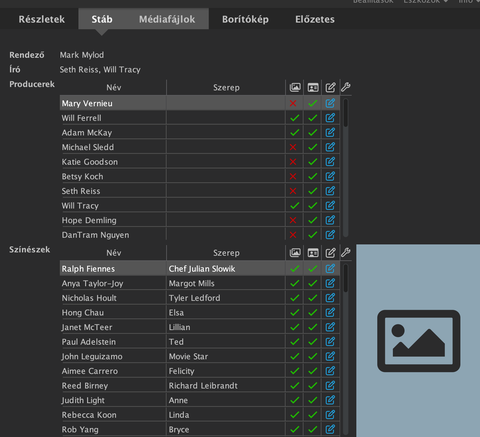Image resolution: width=480 pixels, height=437 pixels.
Task: Edit John Leguizamo's actor entry
Action: (330, 356)
